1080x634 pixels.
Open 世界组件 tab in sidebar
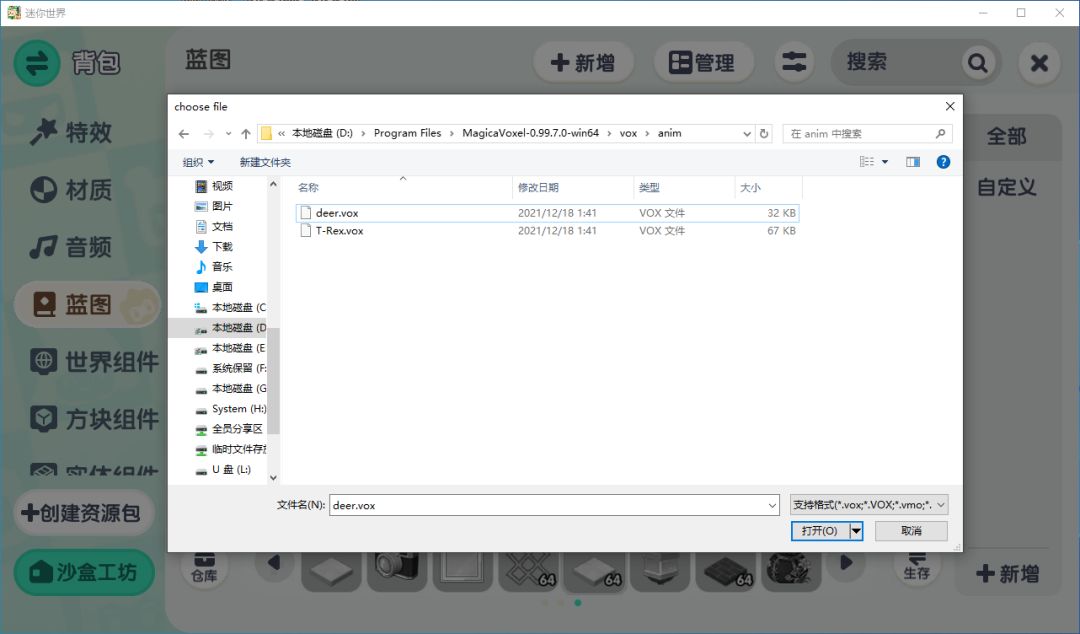[x=94, y=361]
